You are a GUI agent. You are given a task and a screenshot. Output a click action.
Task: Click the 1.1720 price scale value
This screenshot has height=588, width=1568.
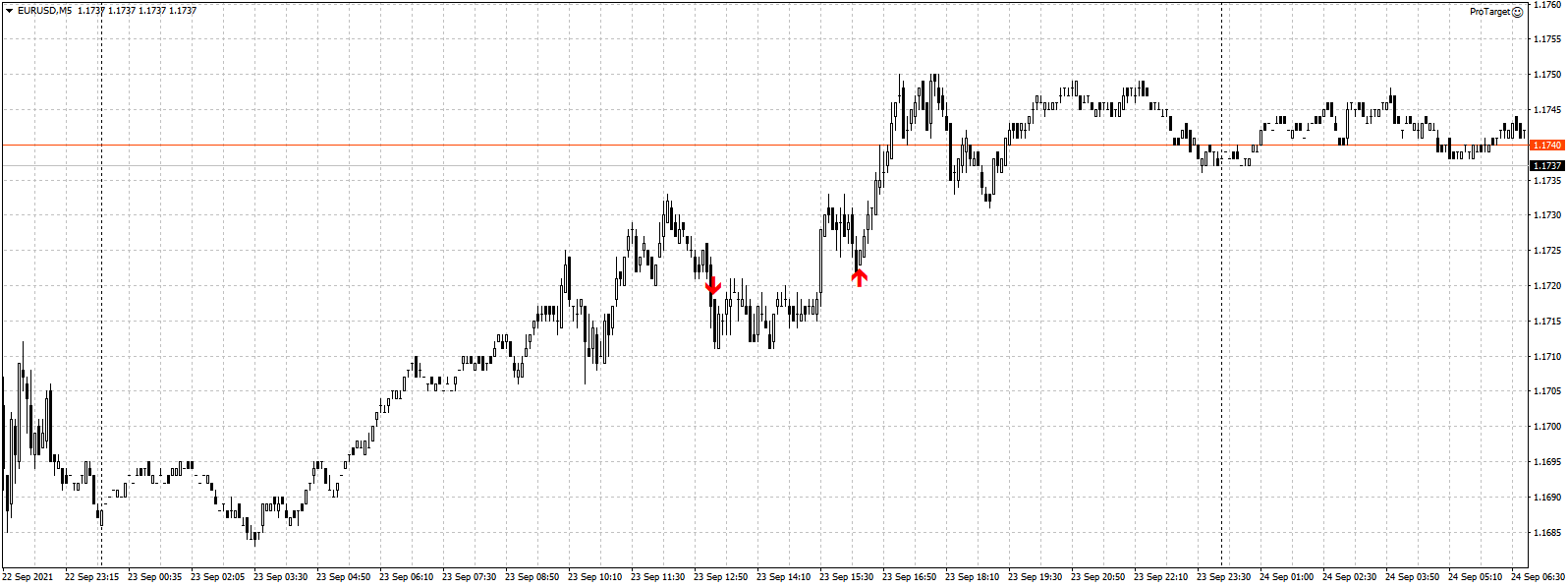[1547, 286]
